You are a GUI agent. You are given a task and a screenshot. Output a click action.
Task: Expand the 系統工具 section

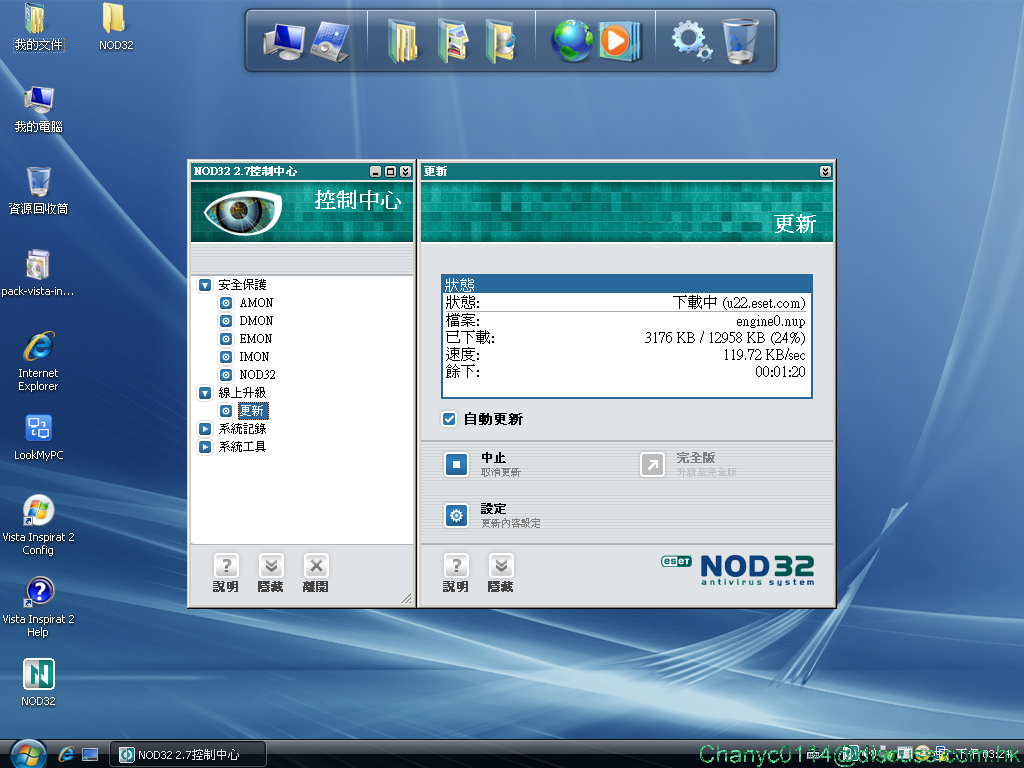[205, 447]
